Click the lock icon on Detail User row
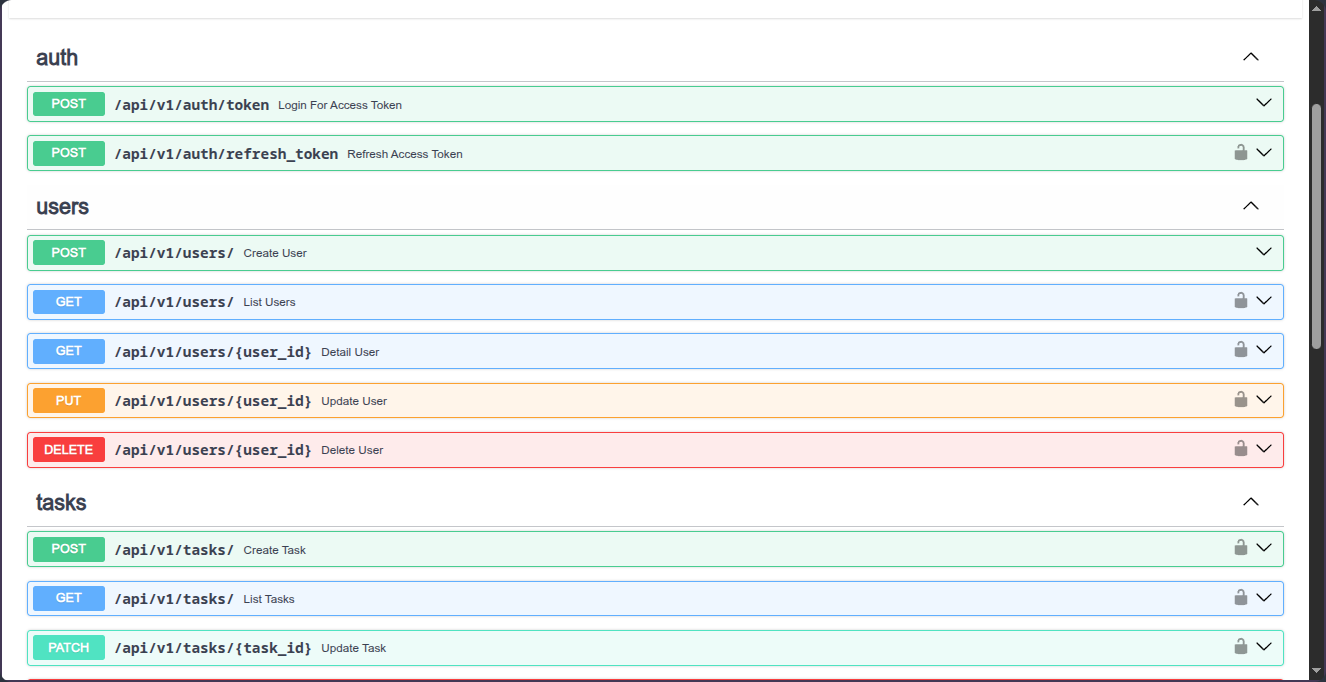This screenshot has height=682, width=1326. tap(1240, 350)
